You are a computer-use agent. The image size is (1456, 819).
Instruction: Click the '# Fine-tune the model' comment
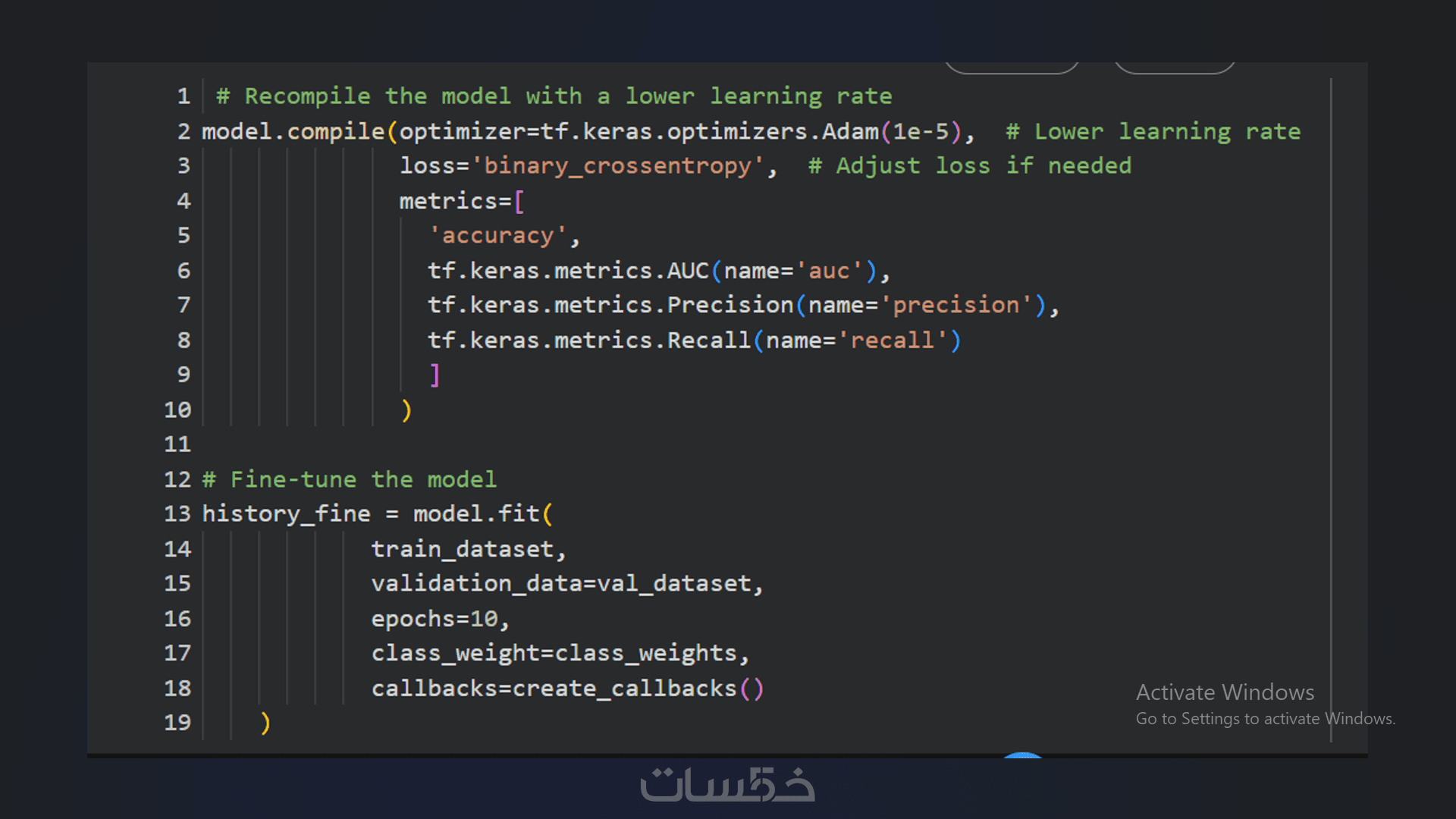point(350,479)
